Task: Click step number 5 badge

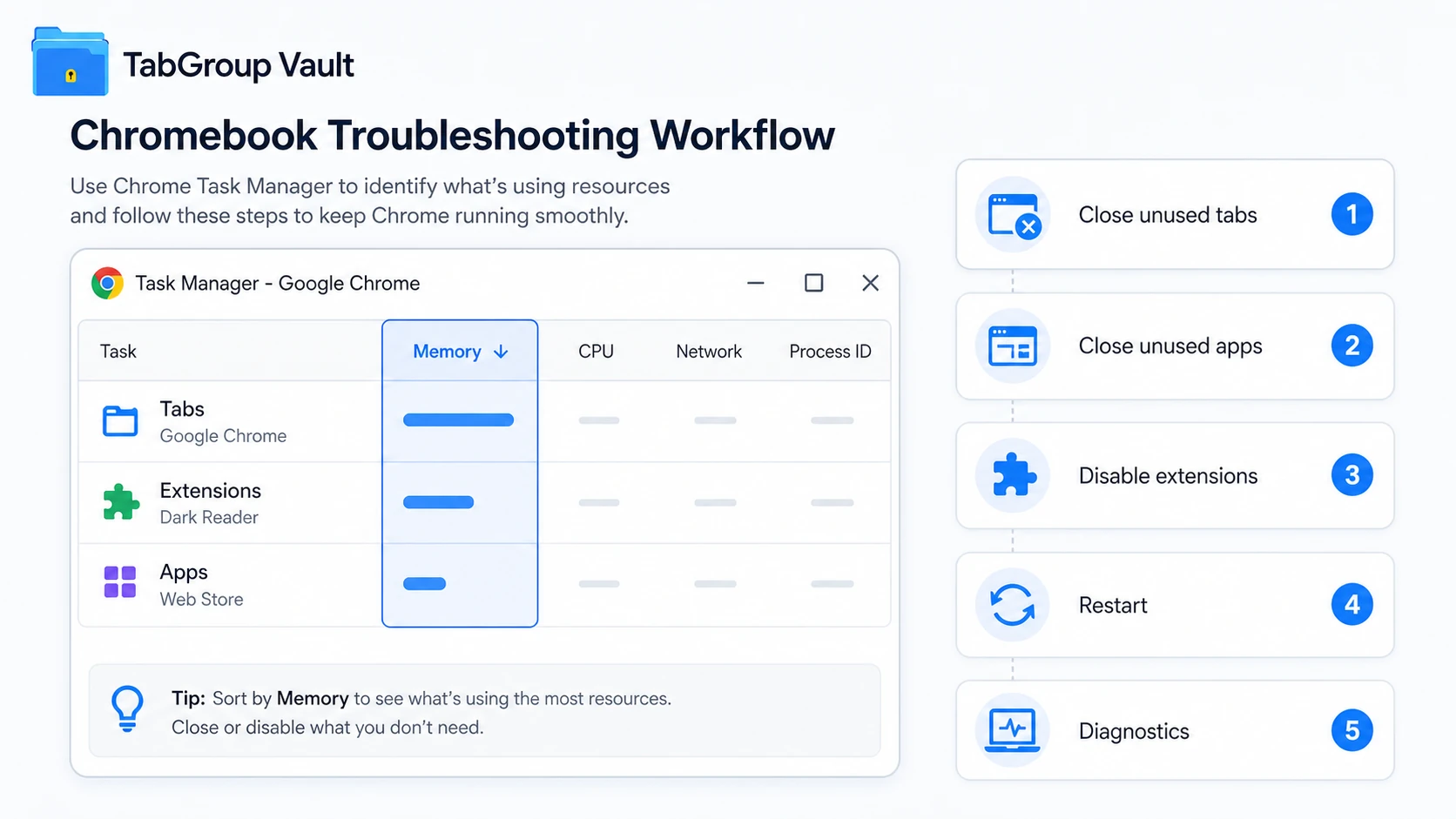Action: (x=1352, y=730)
